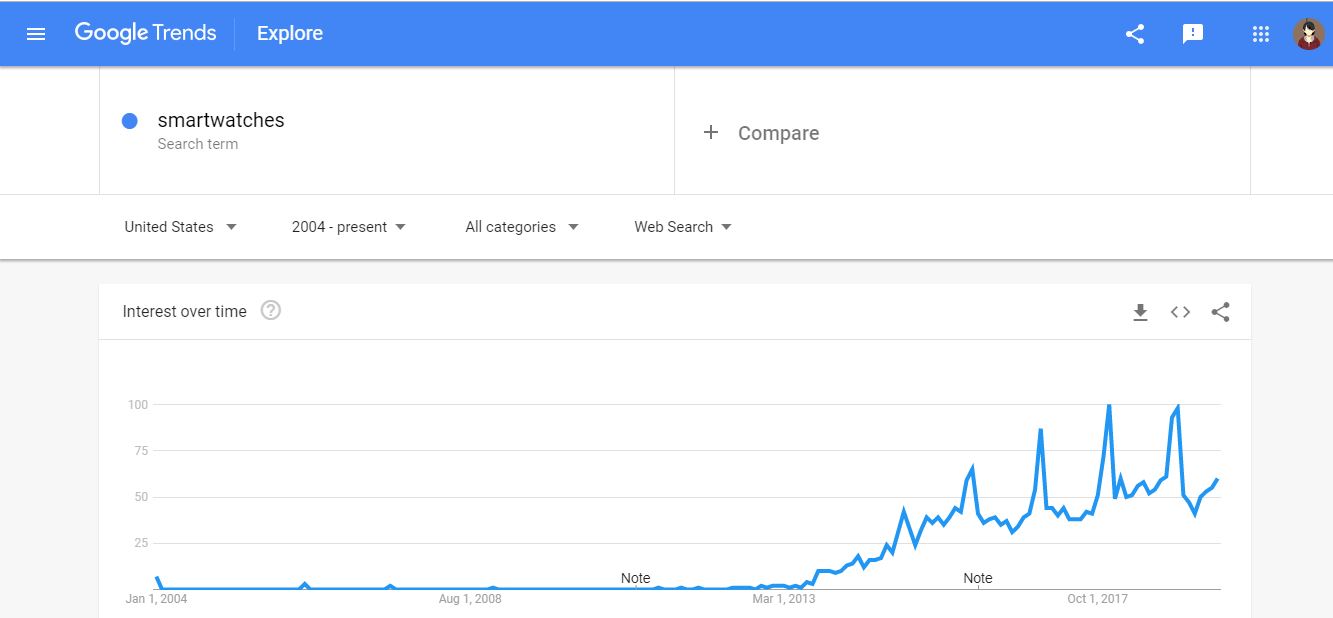
Task: Download the Interest over time data
Action: pyautogui.click(x=1140, y=312)
